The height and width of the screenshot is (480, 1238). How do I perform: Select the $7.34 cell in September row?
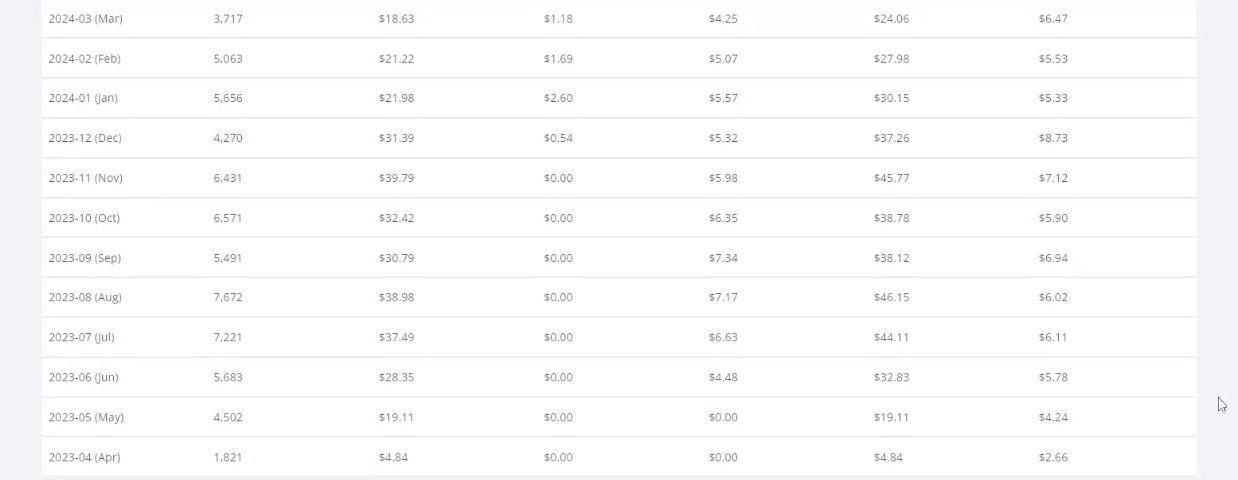[x=723, y=258]
